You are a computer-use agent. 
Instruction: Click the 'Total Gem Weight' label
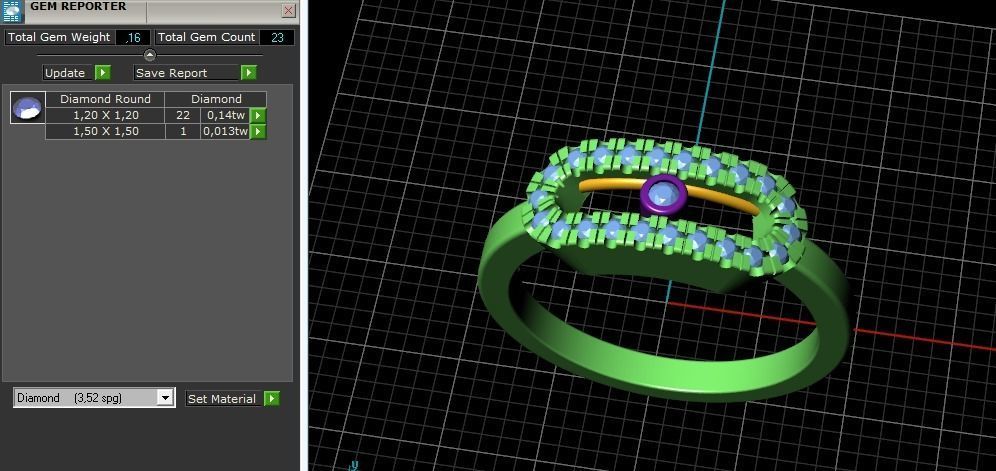59,38
